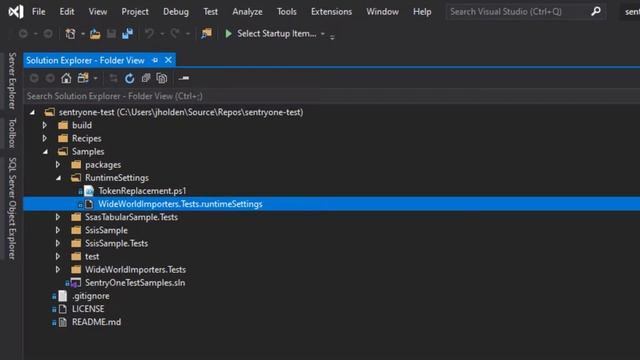Click the Redo toolbar icon
This screenshot has height=360, width=640.
tap(175, 34)
